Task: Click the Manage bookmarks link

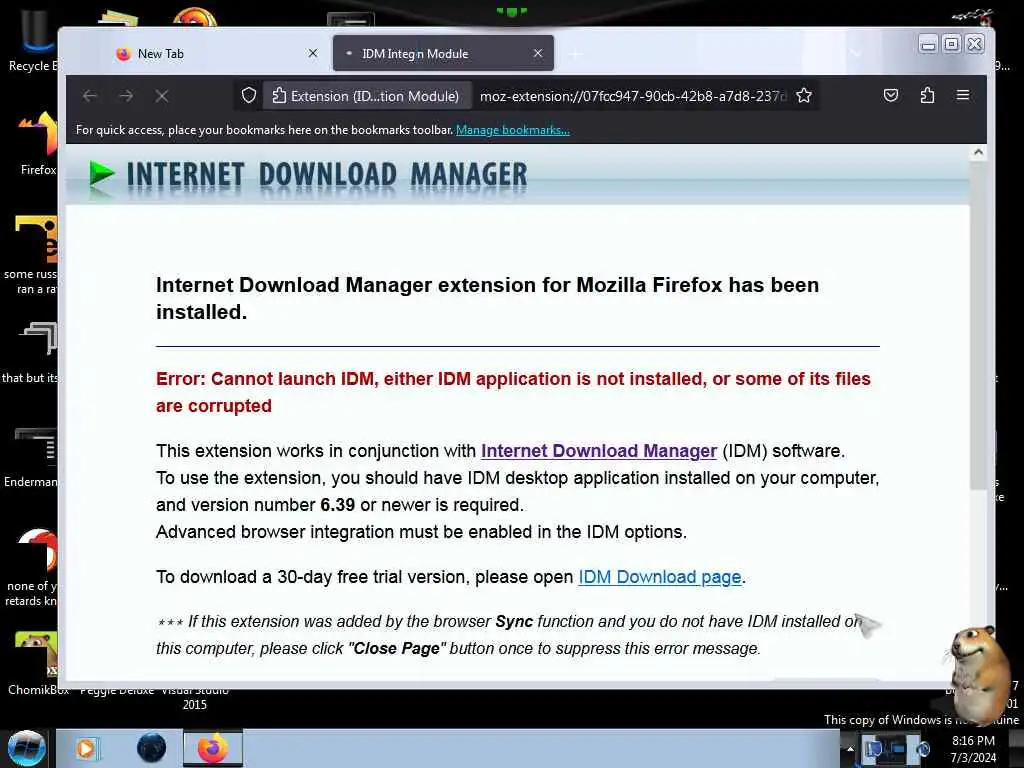Action: point(513,130)
